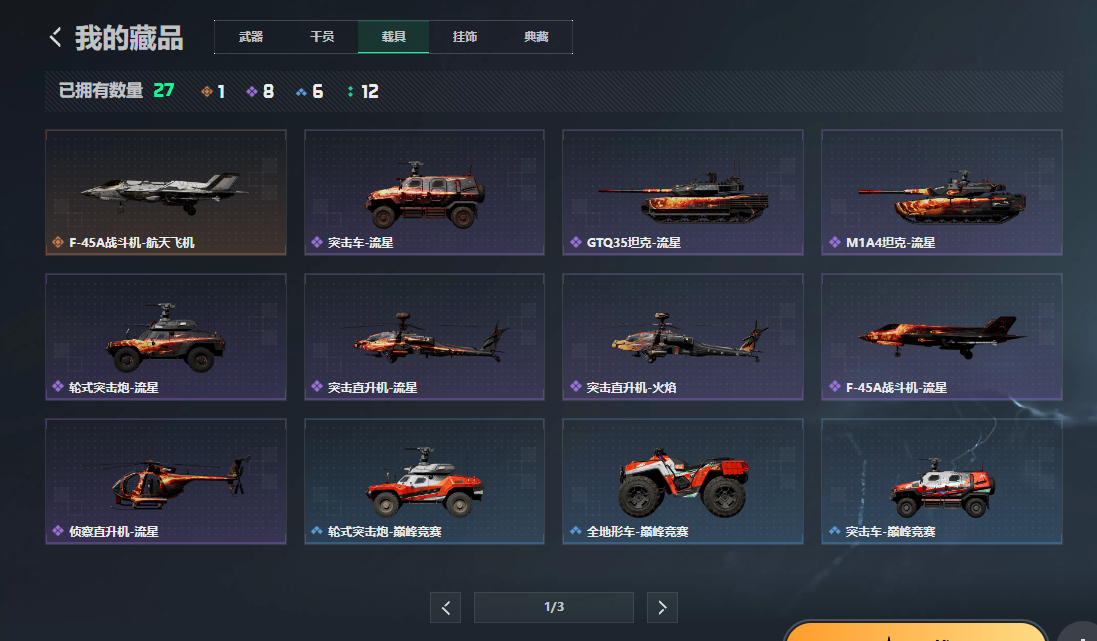The width and height of the screenshot is (1097, 641).
Task: Click the 1/3 page indicator field
Action: click(554, 607)
